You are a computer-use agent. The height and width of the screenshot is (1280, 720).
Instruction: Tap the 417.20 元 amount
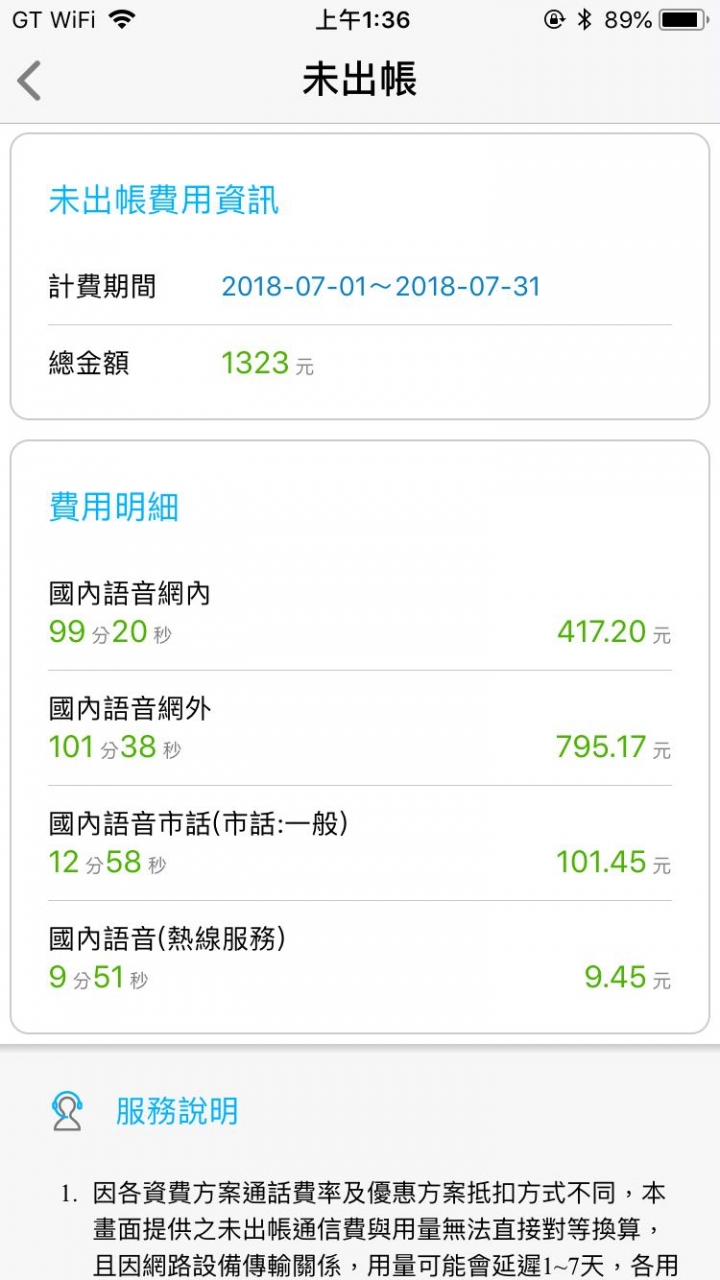click(x=614, y=632)
